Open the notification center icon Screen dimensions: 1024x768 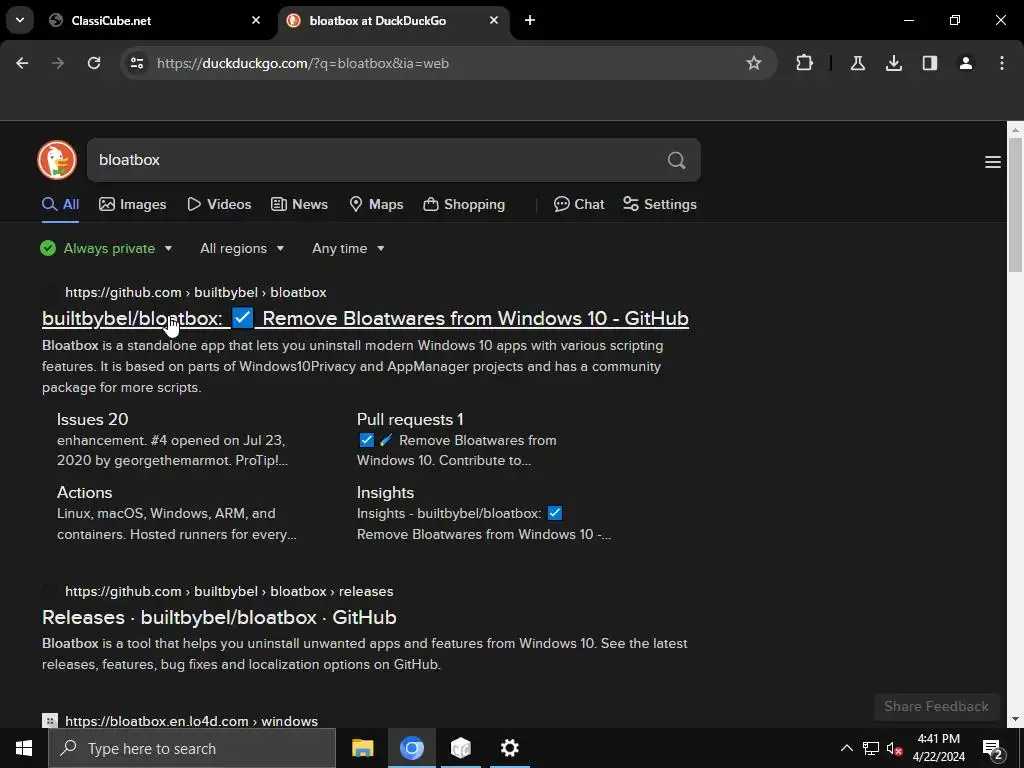click(992, 748)
